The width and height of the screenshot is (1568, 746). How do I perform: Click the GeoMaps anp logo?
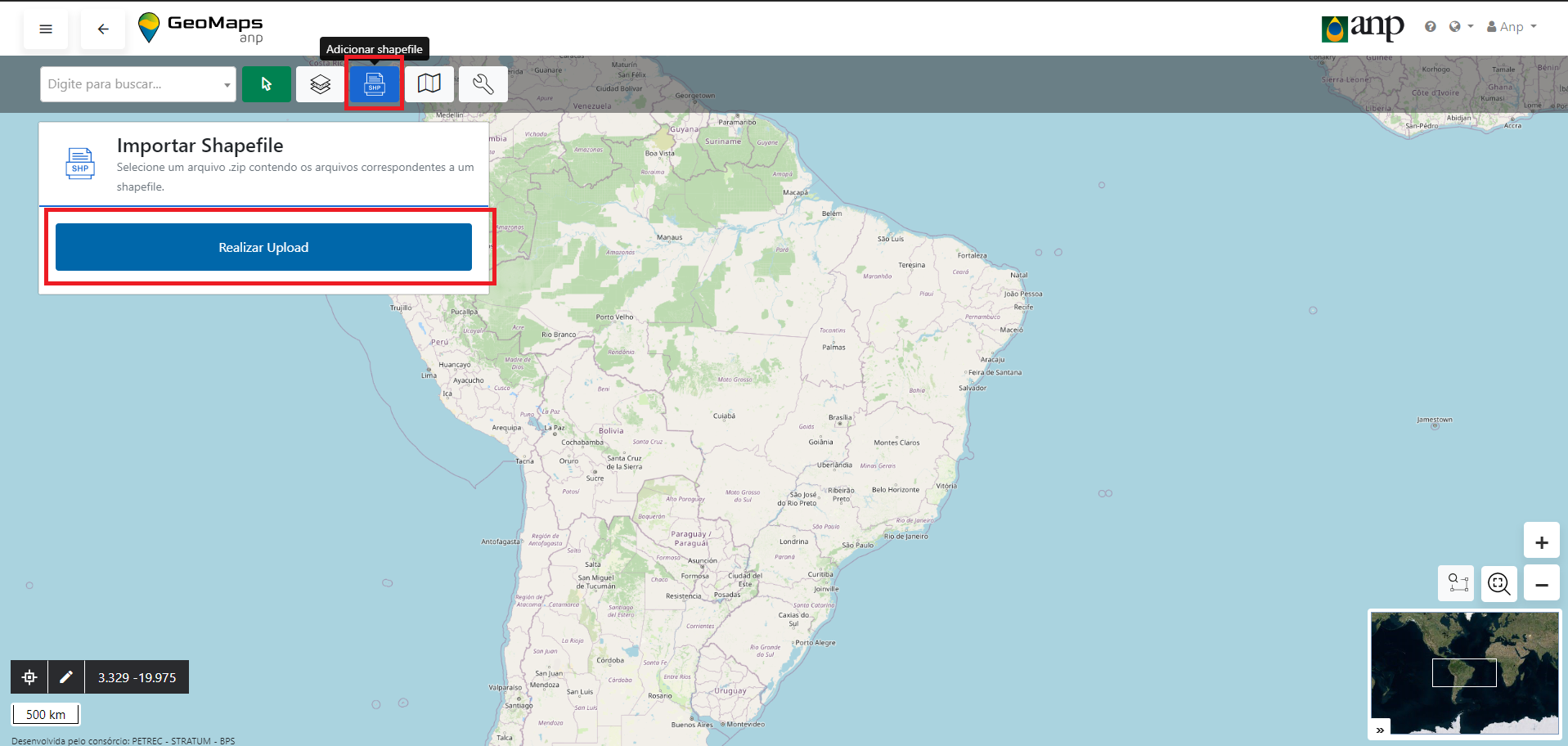200,29
